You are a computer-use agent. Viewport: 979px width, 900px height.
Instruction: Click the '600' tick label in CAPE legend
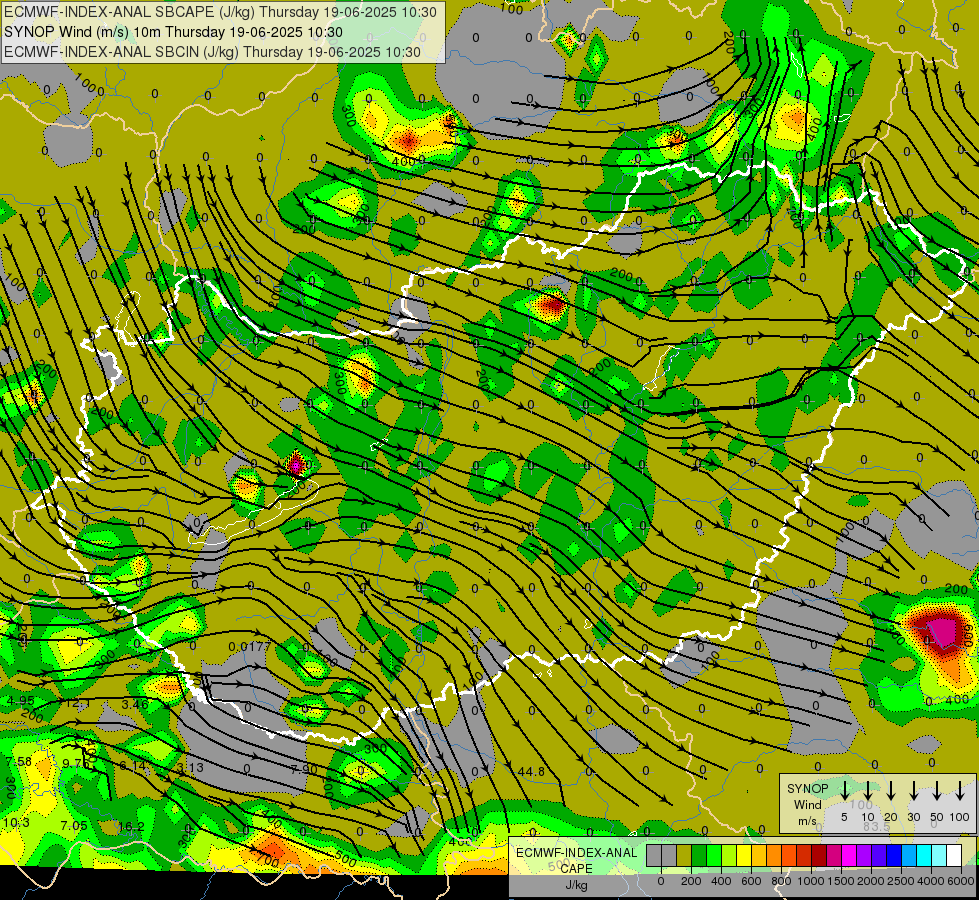point(751,881)
